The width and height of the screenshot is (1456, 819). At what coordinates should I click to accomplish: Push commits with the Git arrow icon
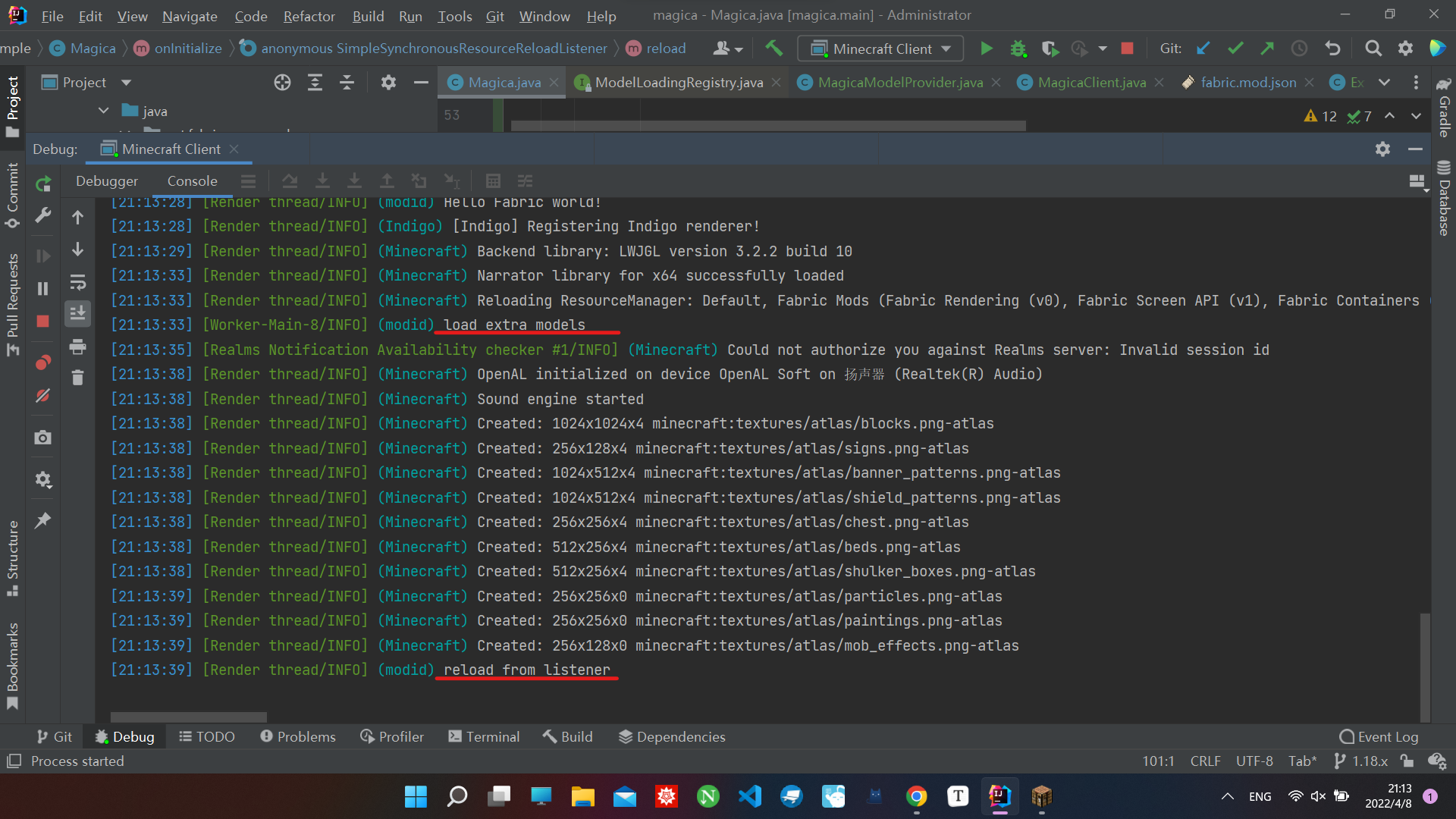pos(1267,48)
